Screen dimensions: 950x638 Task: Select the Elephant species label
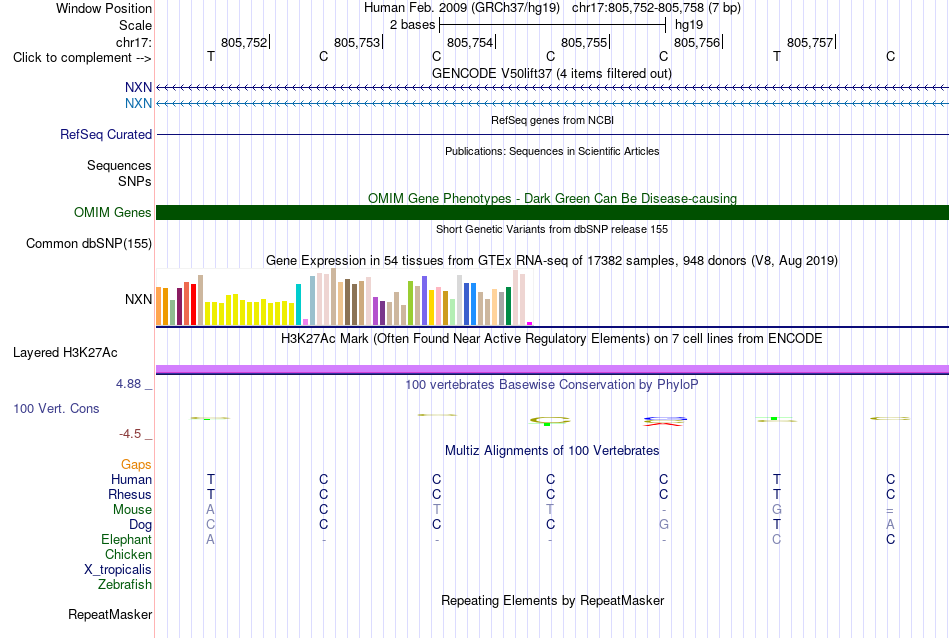pyautogui.click(x=127, y=539)
